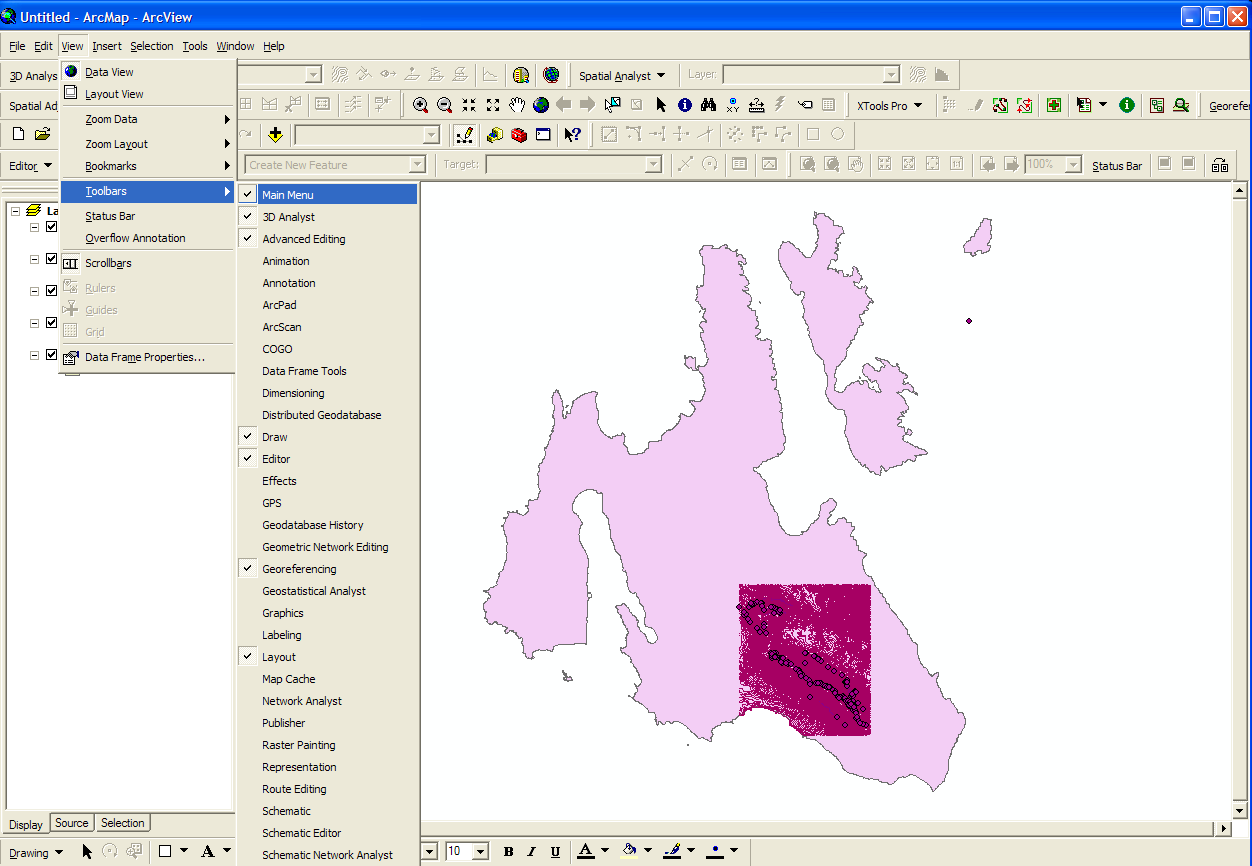Switch to the Source tab
This screenshot has height=866, width=1252.
coord(72,823)
